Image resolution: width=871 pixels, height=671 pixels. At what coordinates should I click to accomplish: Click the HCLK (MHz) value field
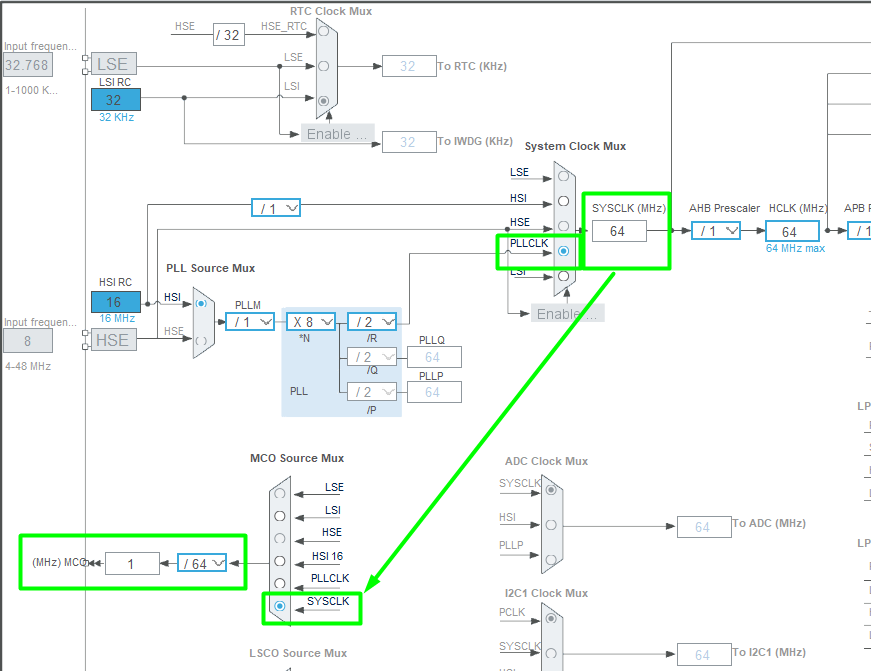tap(792, 232)
